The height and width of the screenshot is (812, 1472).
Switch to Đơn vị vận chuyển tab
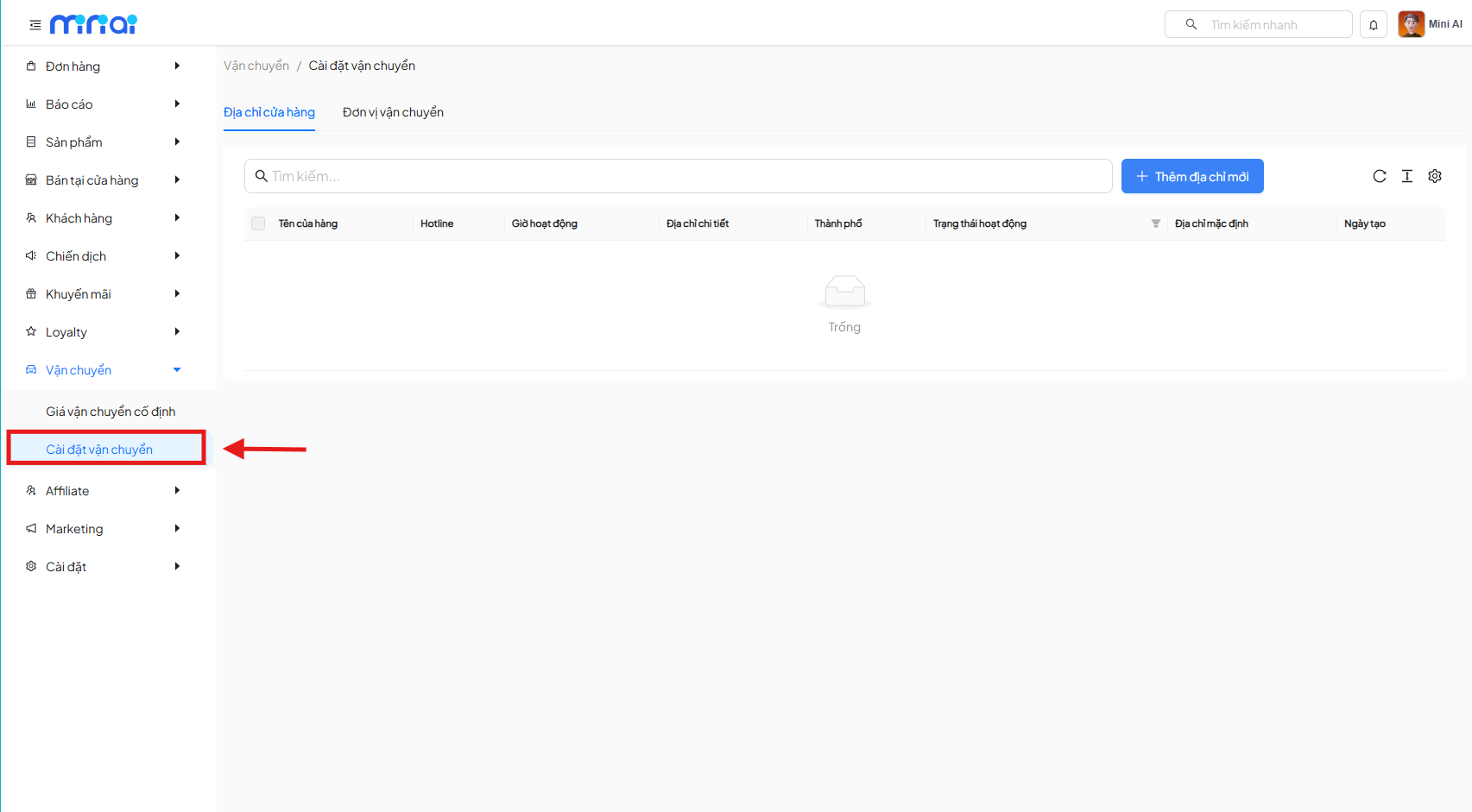(x=393, y=112)
